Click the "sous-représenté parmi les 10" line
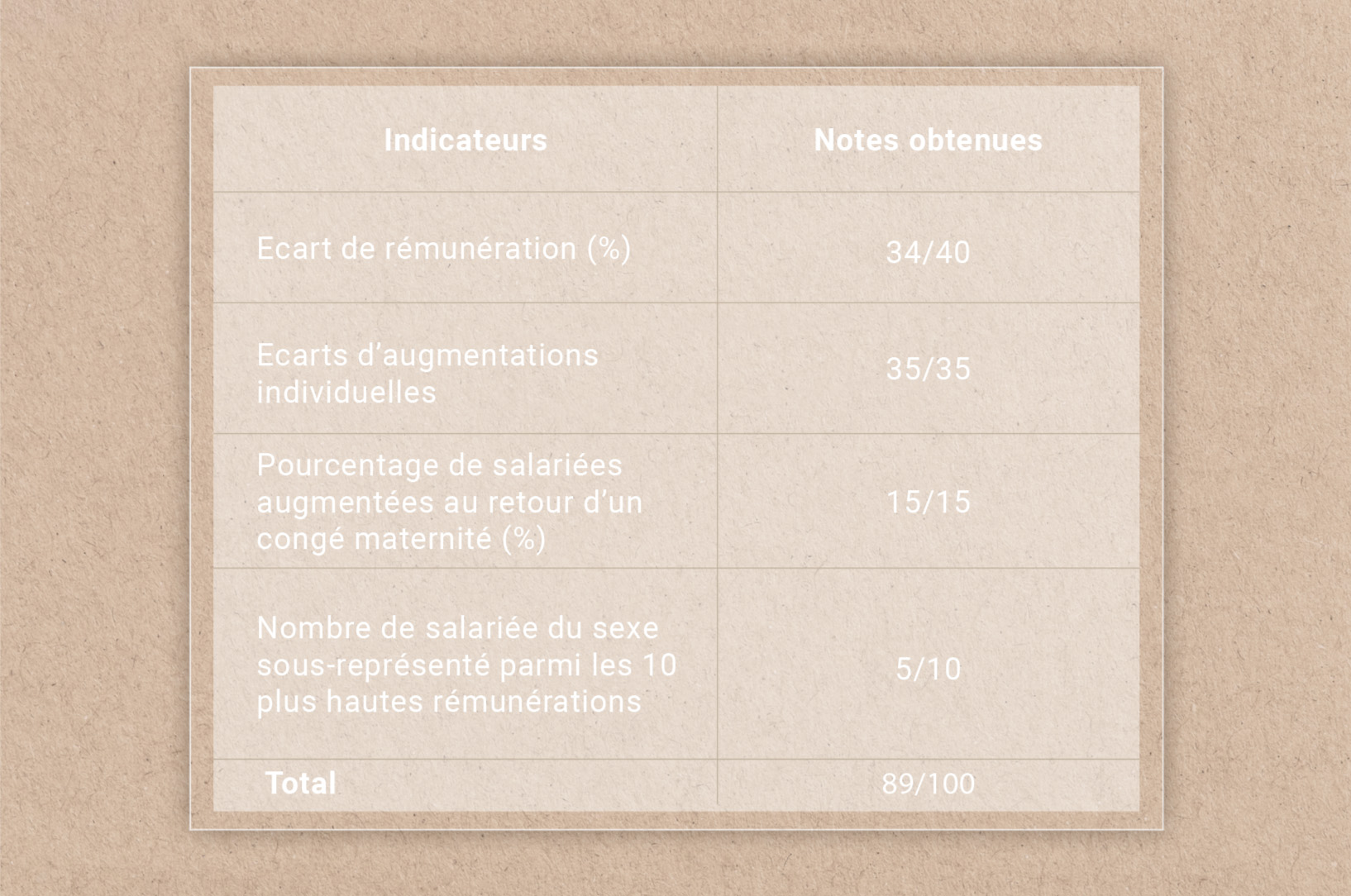This screenshot has height=896, width=1351. [467, 665]
